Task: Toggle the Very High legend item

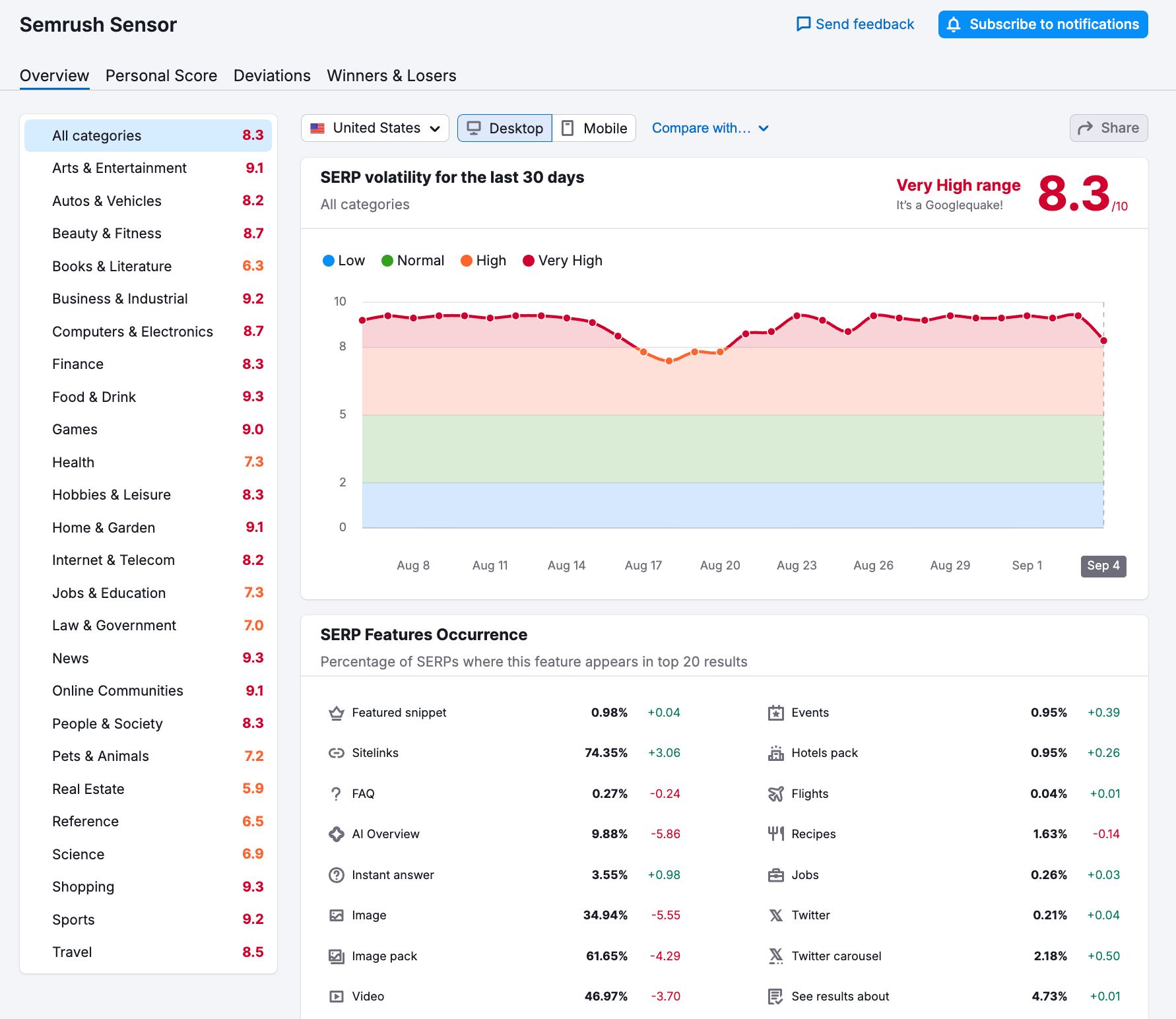Action: click(562, 261)
